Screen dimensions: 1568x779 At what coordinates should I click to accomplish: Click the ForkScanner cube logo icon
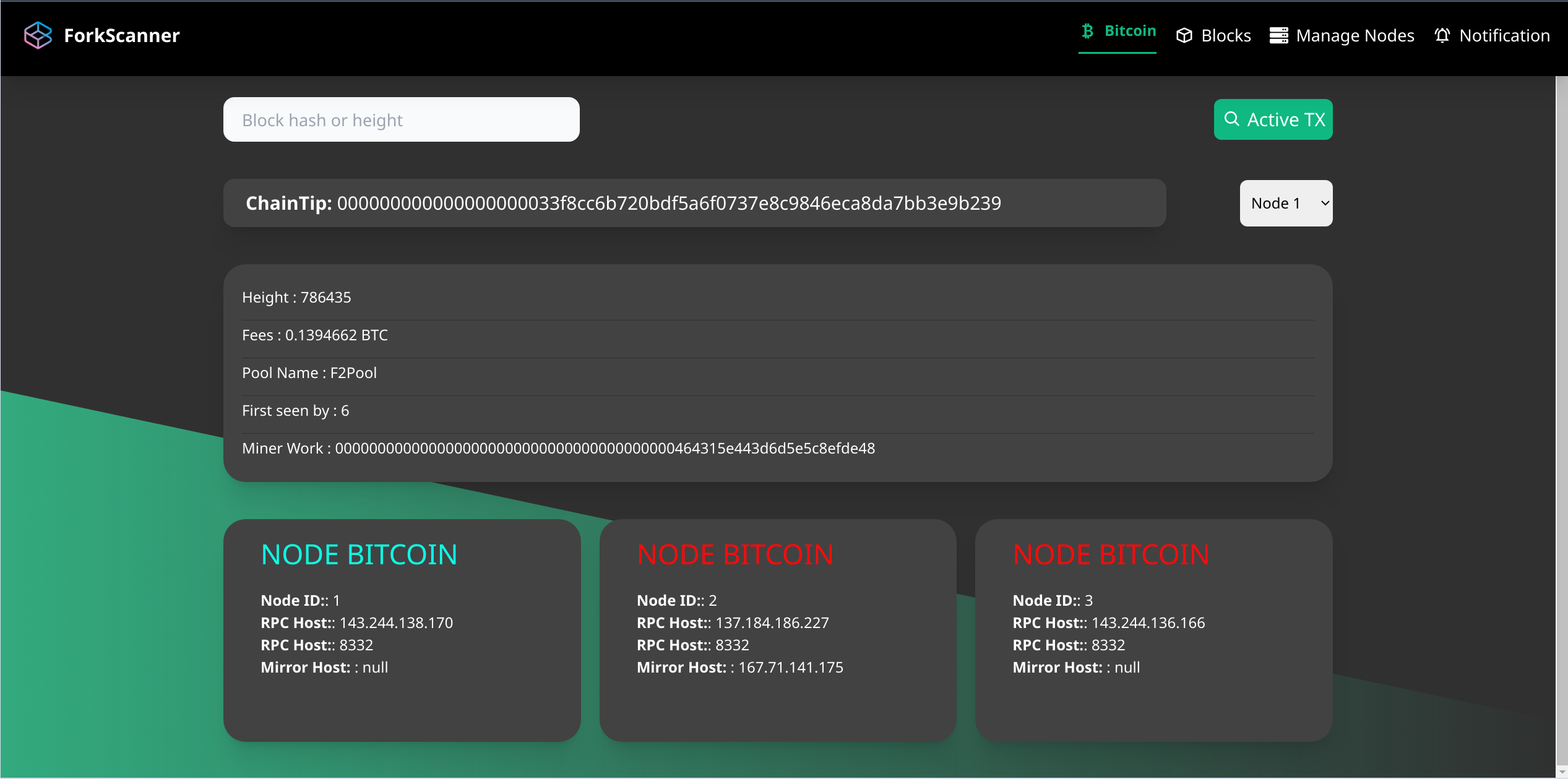[38, 35]
